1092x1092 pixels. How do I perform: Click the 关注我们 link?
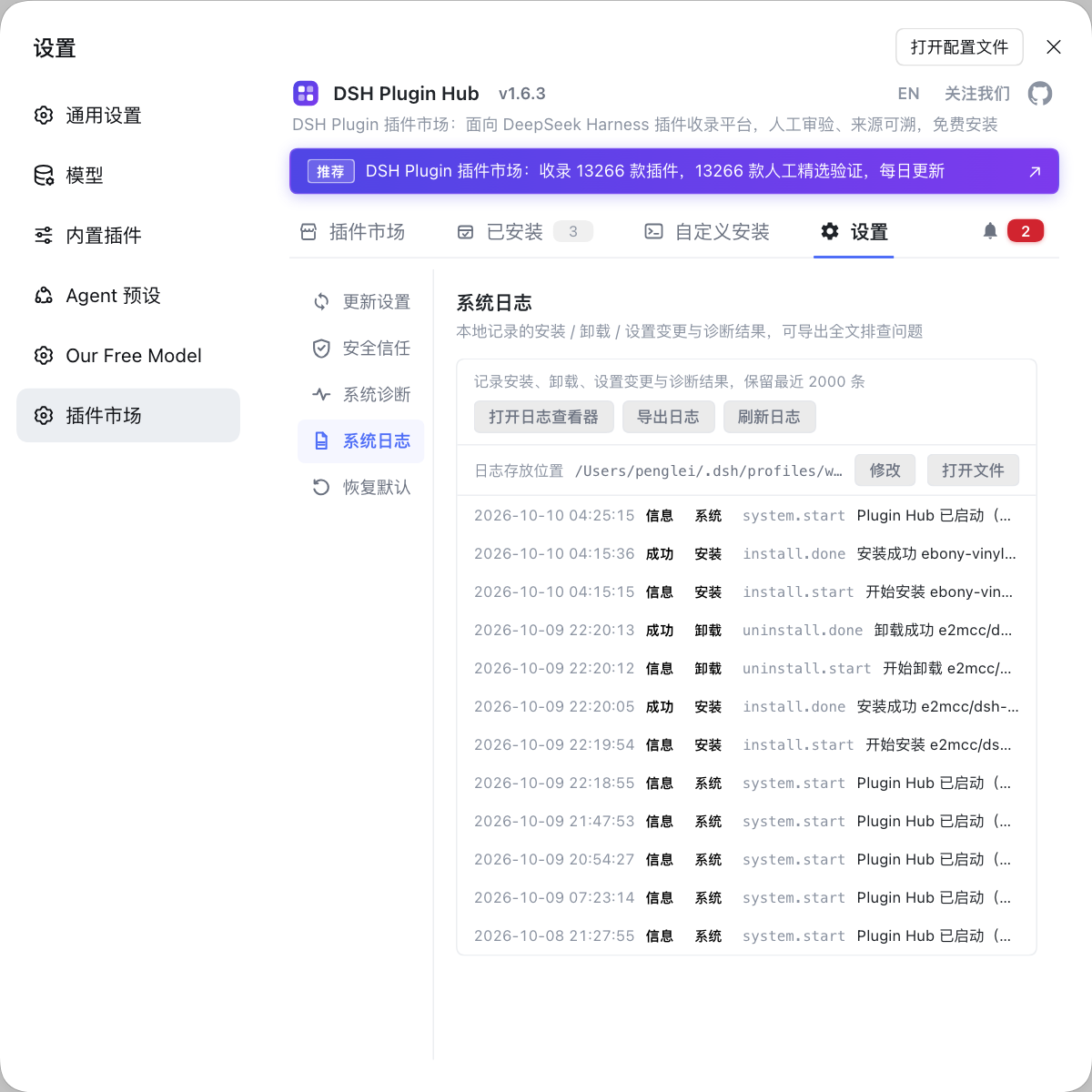(977, 94)
